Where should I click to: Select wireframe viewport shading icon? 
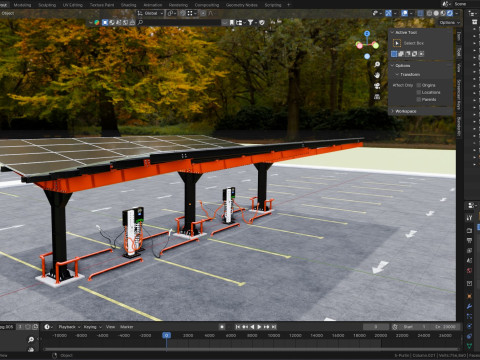(x=429, y=13)
